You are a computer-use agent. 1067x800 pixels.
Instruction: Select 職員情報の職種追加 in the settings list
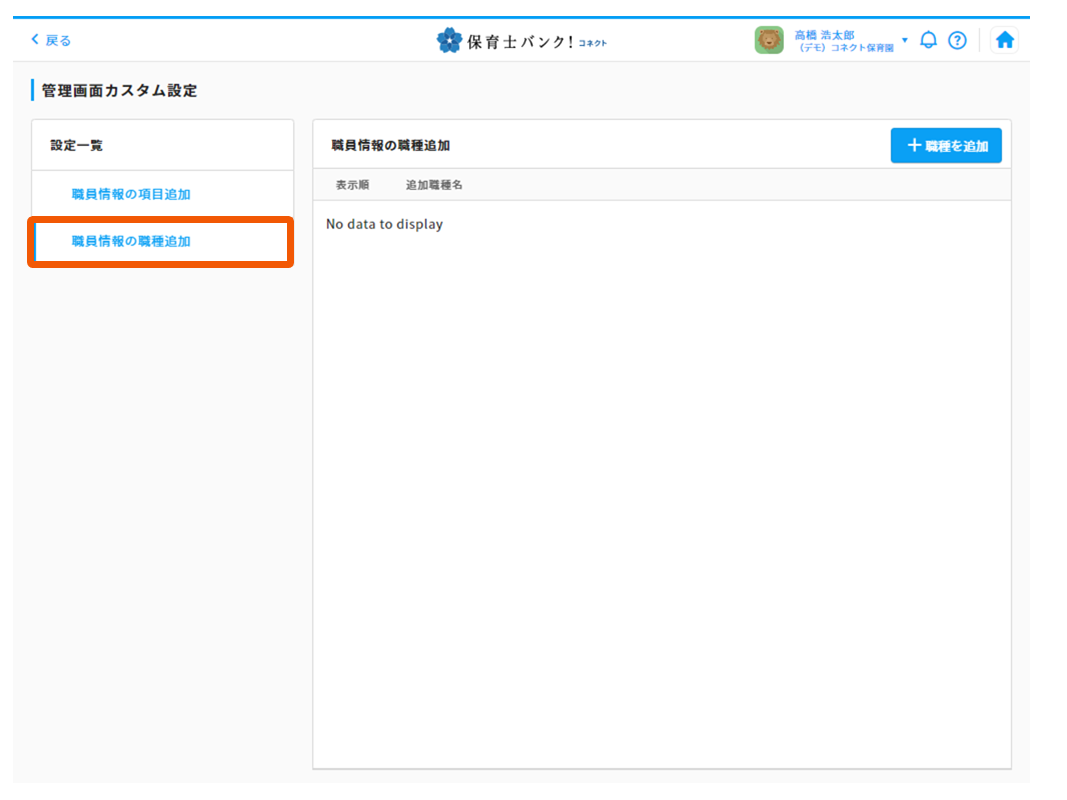[131, 241]
